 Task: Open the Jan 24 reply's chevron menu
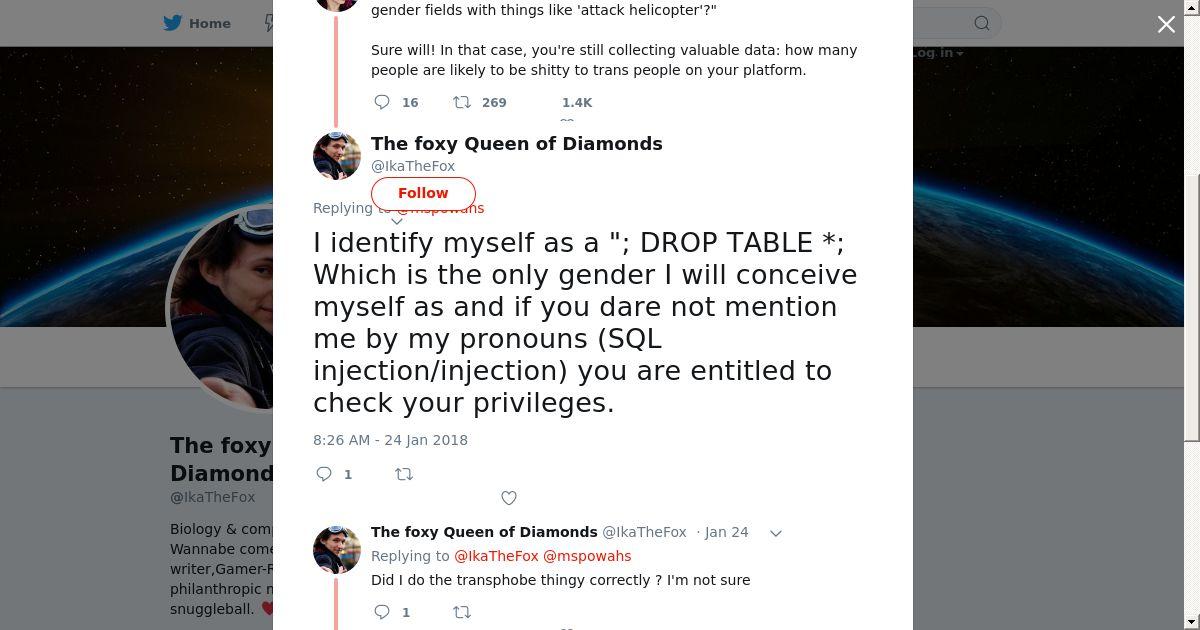pyautogui.click(x=775, y=533)
